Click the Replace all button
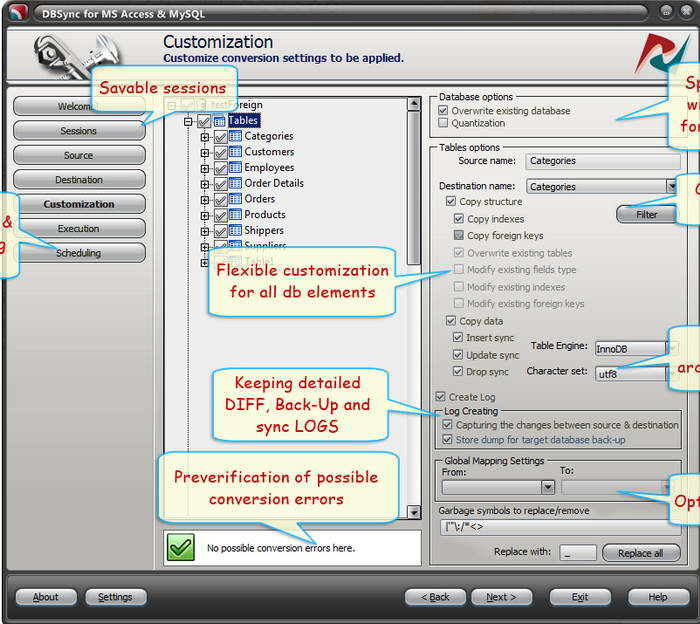 pos(641,553)
